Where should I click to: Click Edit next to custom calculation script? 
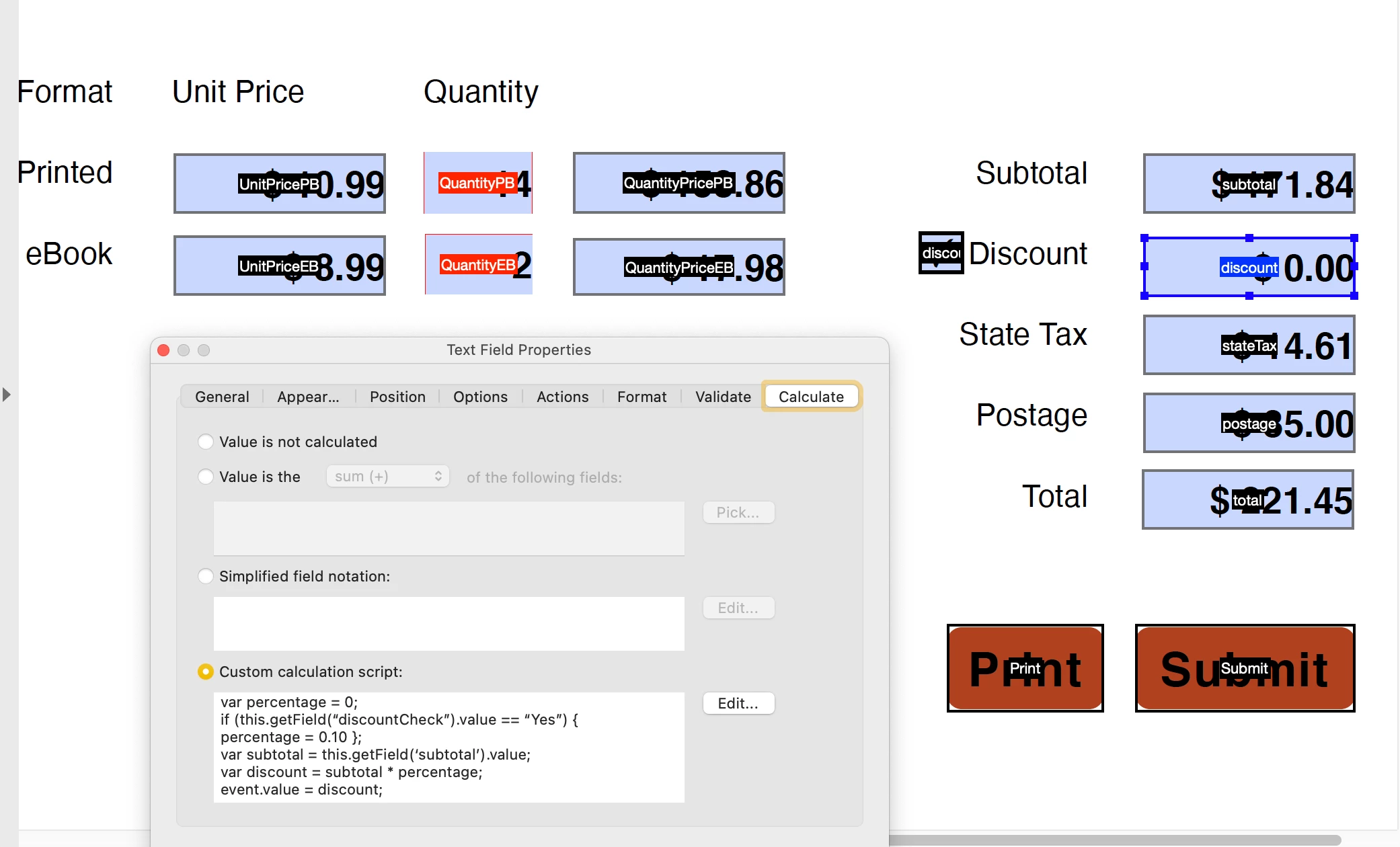click(738, 703)
